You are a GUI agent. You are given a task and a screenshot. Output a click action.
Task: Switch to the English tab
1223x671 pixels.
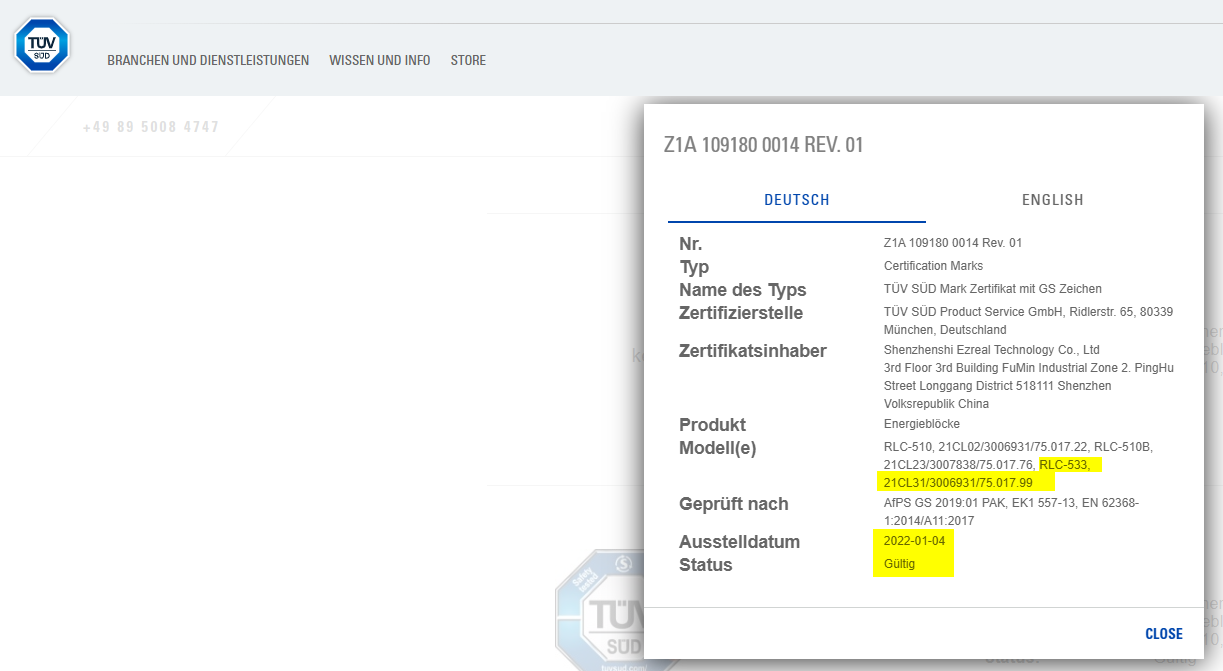tap(1052, 200)
